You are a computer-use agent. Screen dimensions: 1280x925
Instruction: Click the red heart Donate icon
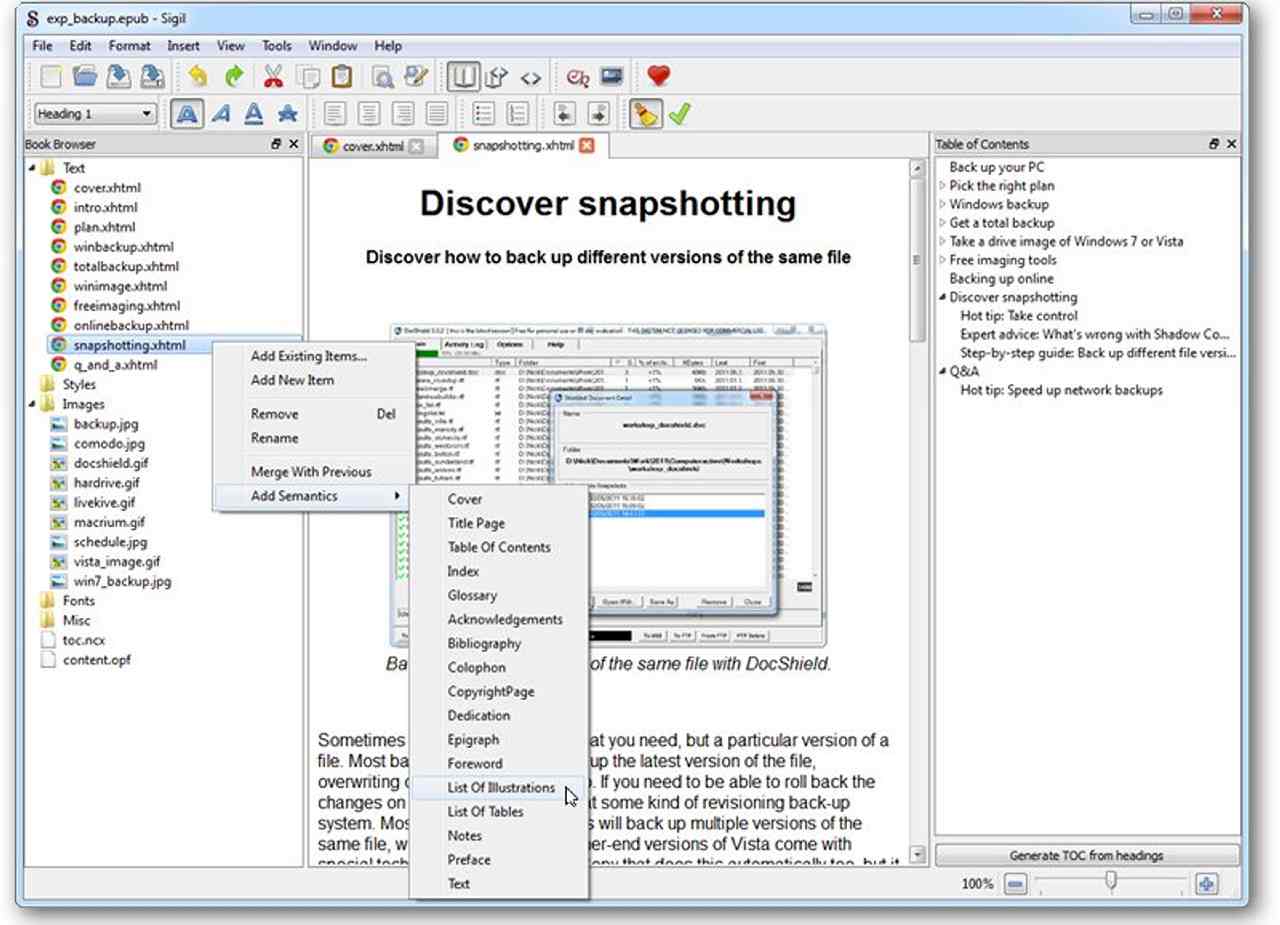pyautogui.click(x=658, y=76)
